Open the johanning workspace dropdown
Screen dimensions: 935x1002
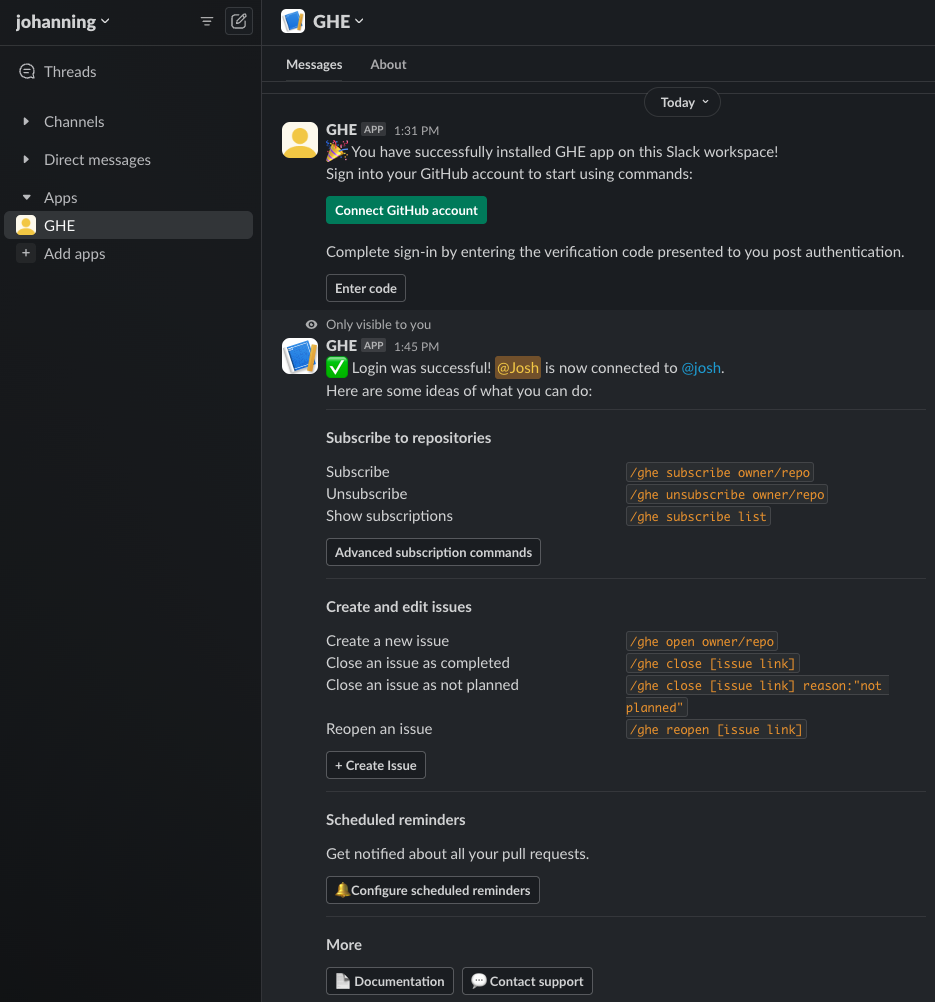point(63,22)
